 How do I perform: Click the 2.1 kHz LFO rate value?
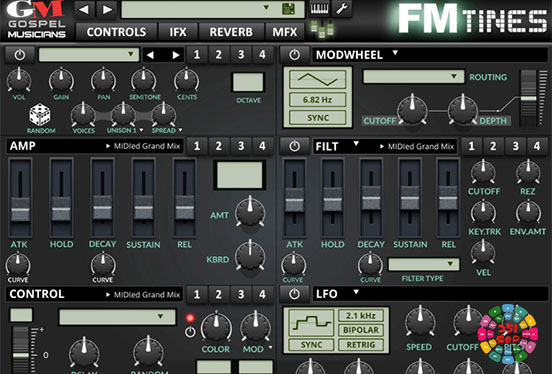click(x=361, y=316)
